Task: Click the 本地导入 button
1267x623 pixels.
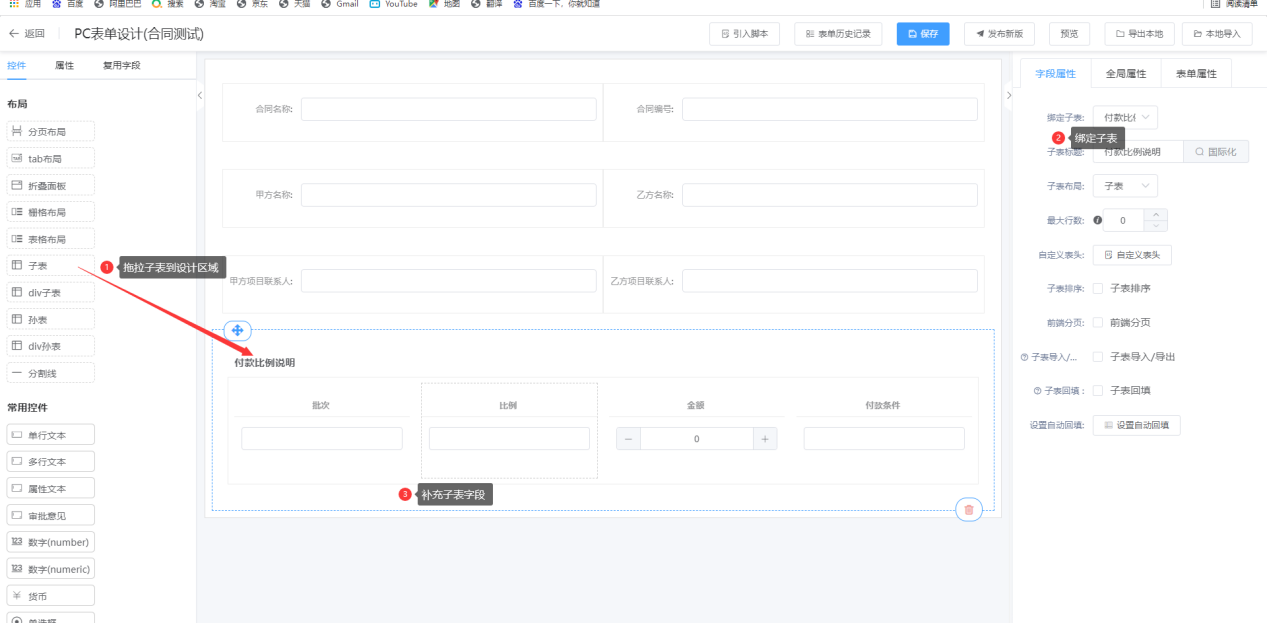Action: tap(1217, 34)
